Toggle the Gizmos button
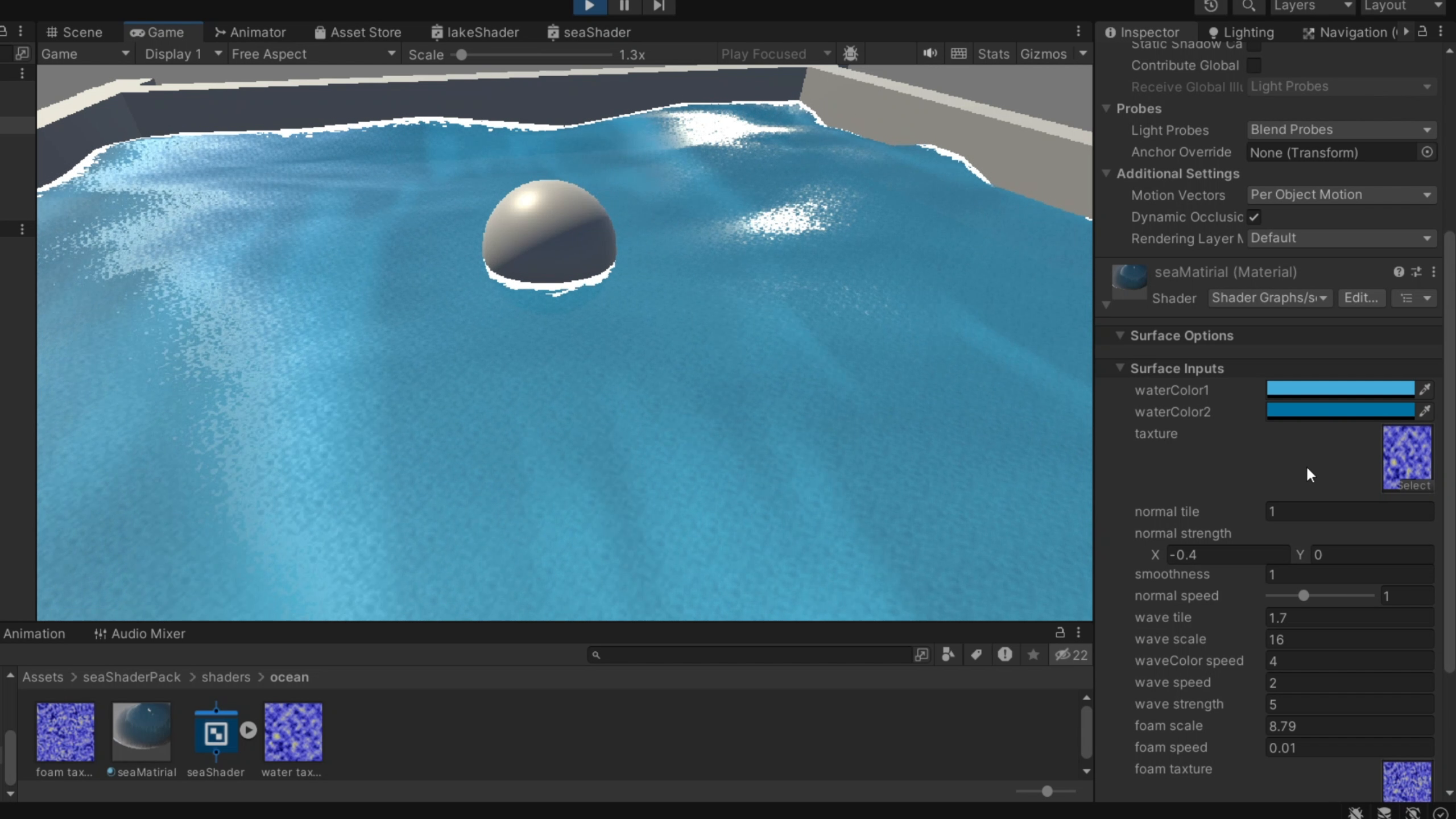Viewport: 1456px width, 819px height. pyautogui.click(x=1044, y=54)
